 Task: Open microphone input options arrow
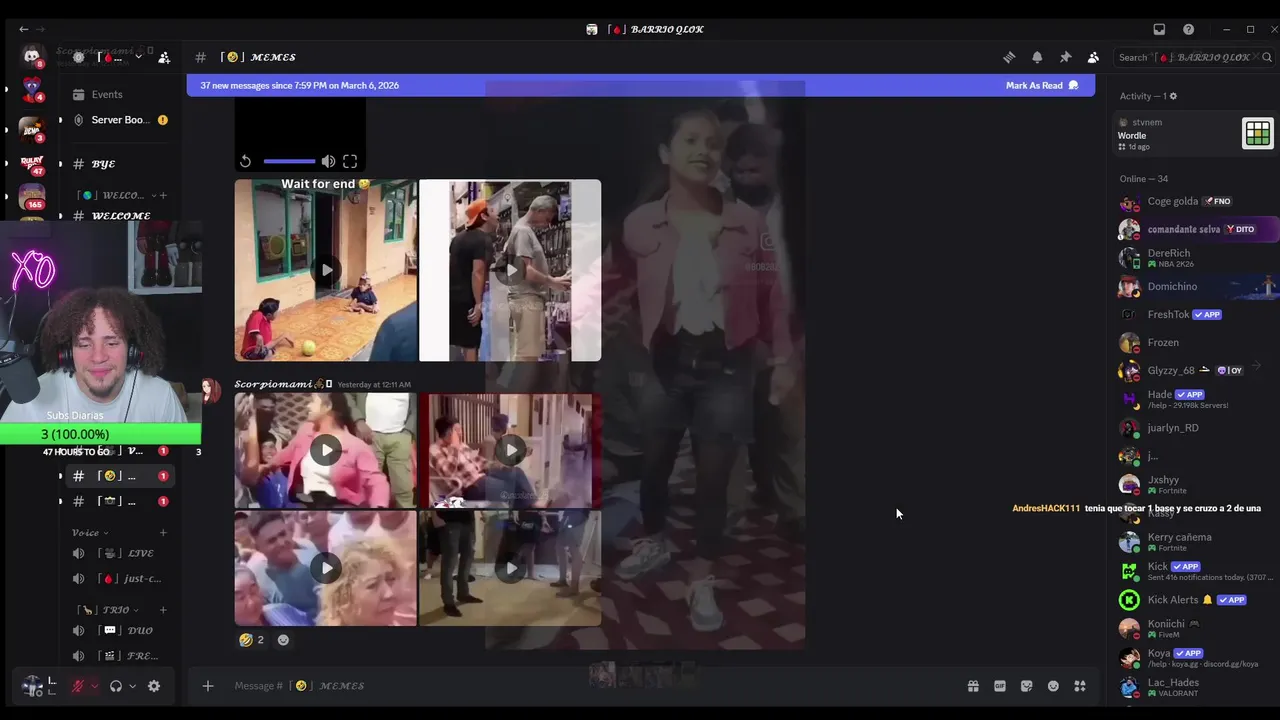(x=94, y=686)
